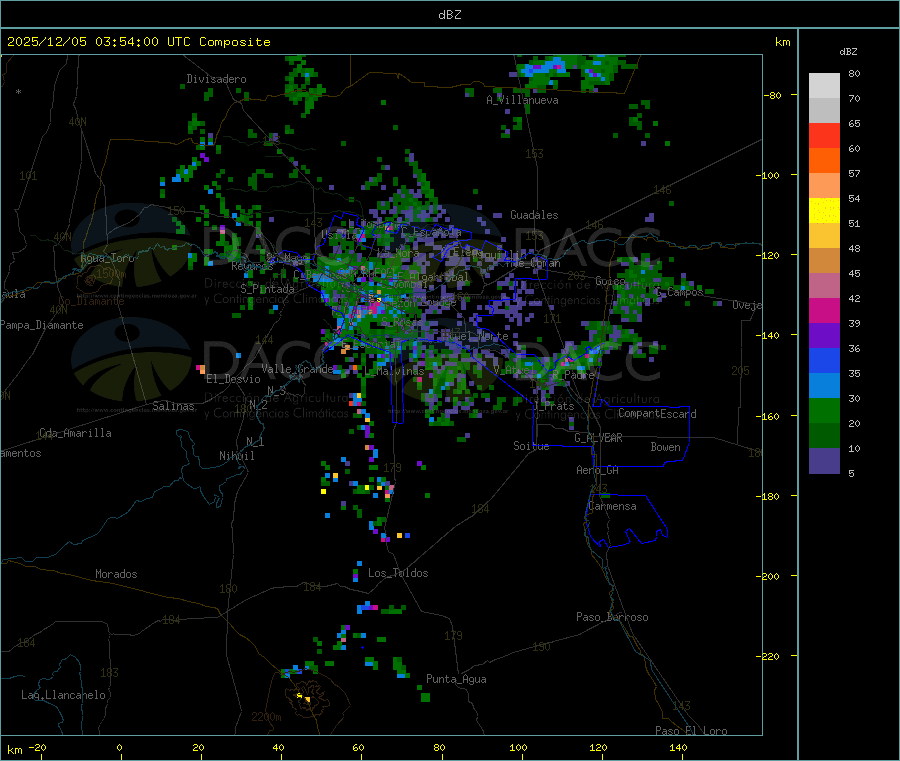Screen dimensions: 900x761
Task: Click the El_Desvio map label
Action: (233, 379)
